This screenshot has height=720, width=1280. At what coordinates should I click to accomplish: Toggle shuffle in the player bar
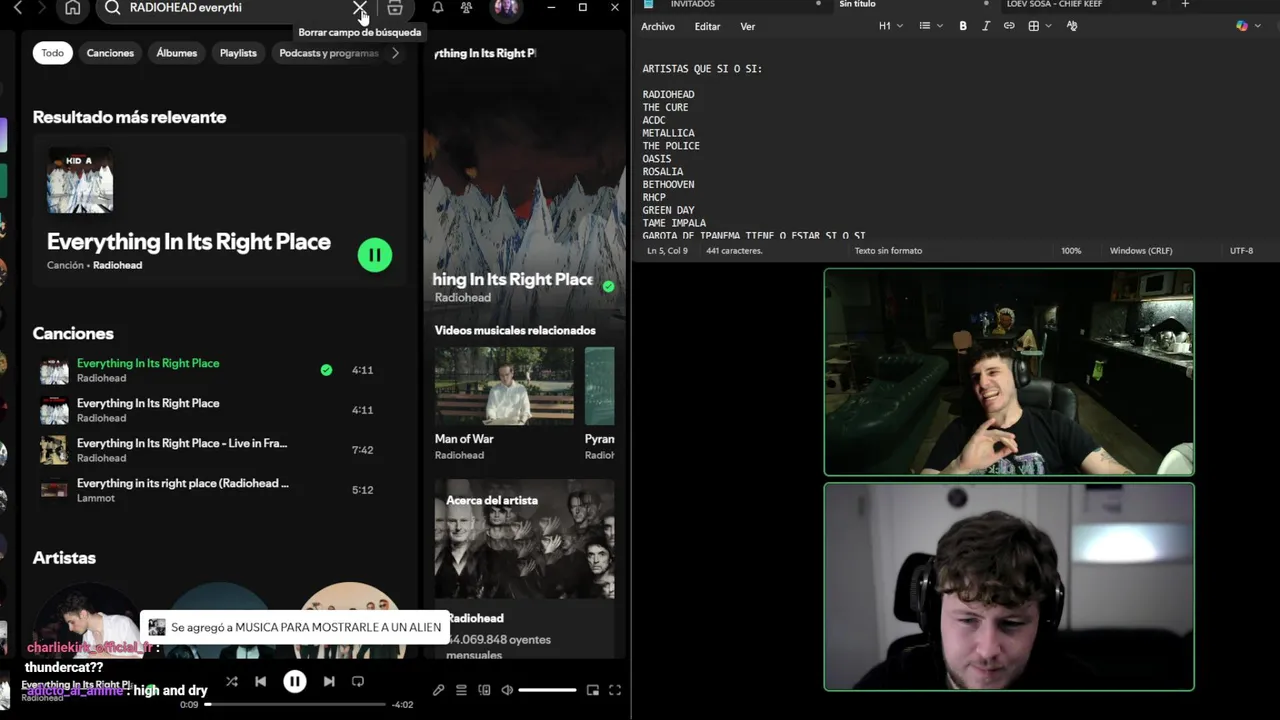232,681
